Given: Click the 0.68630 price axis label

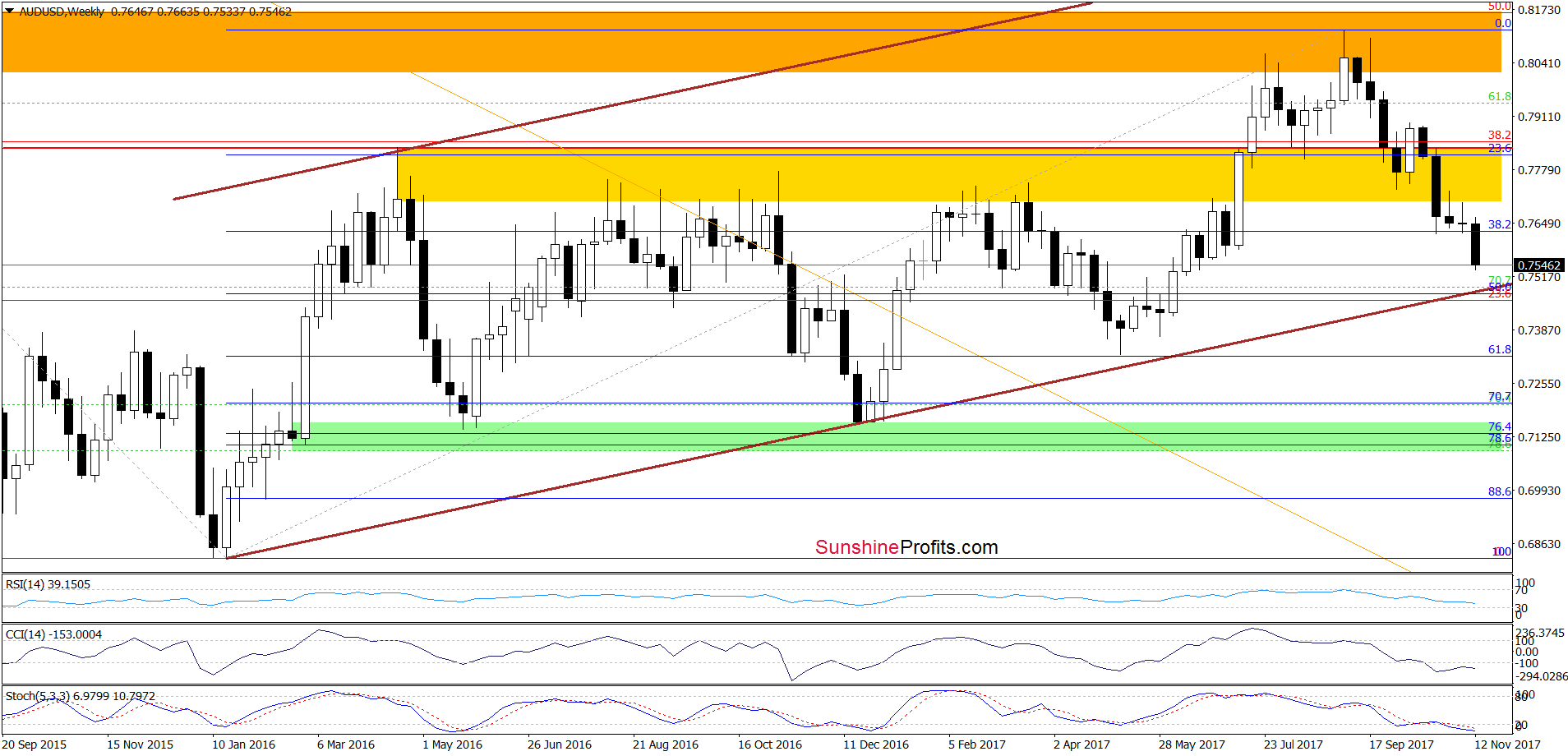Looking at the screenshot, I should click(x=1539, y=544).
